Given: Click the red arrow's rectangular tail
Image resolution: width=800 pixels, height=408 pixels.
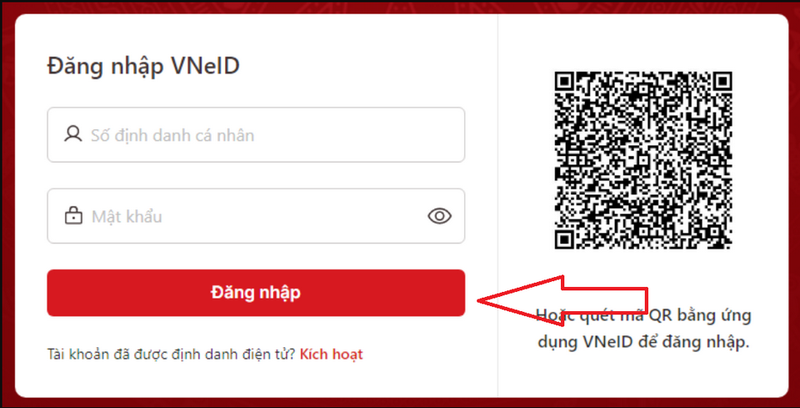Looking at the screenshot, I should (605, 300).
